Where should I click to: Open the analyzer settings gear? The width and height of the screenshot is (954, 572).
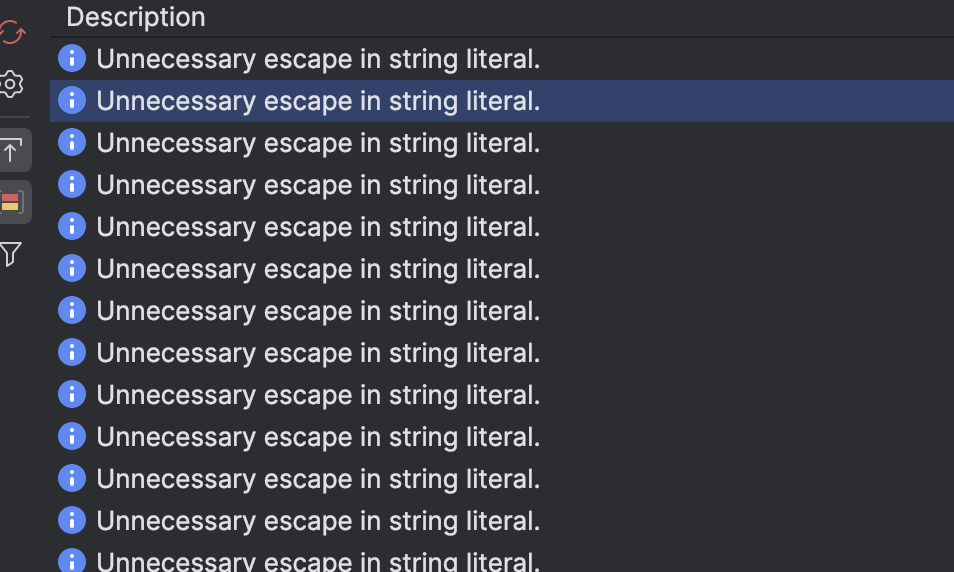[11, 84]
